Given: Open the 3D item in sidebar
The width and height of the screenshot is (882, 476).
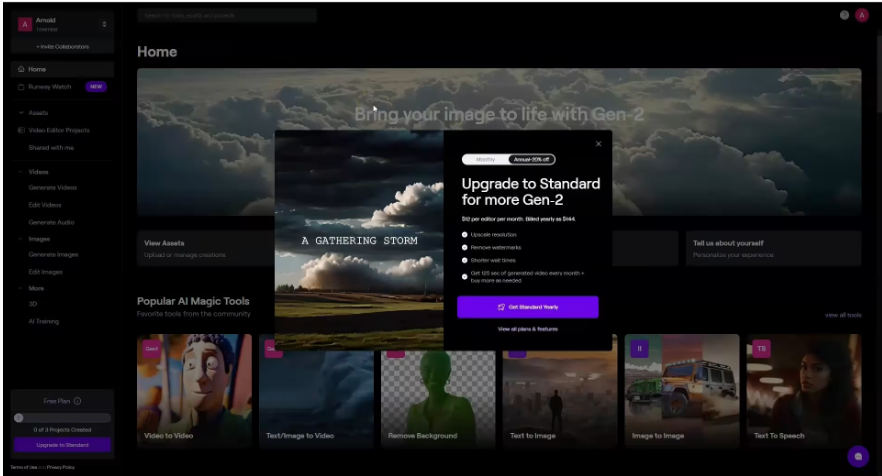Looking at the screenshot, I should pos(33,304).
